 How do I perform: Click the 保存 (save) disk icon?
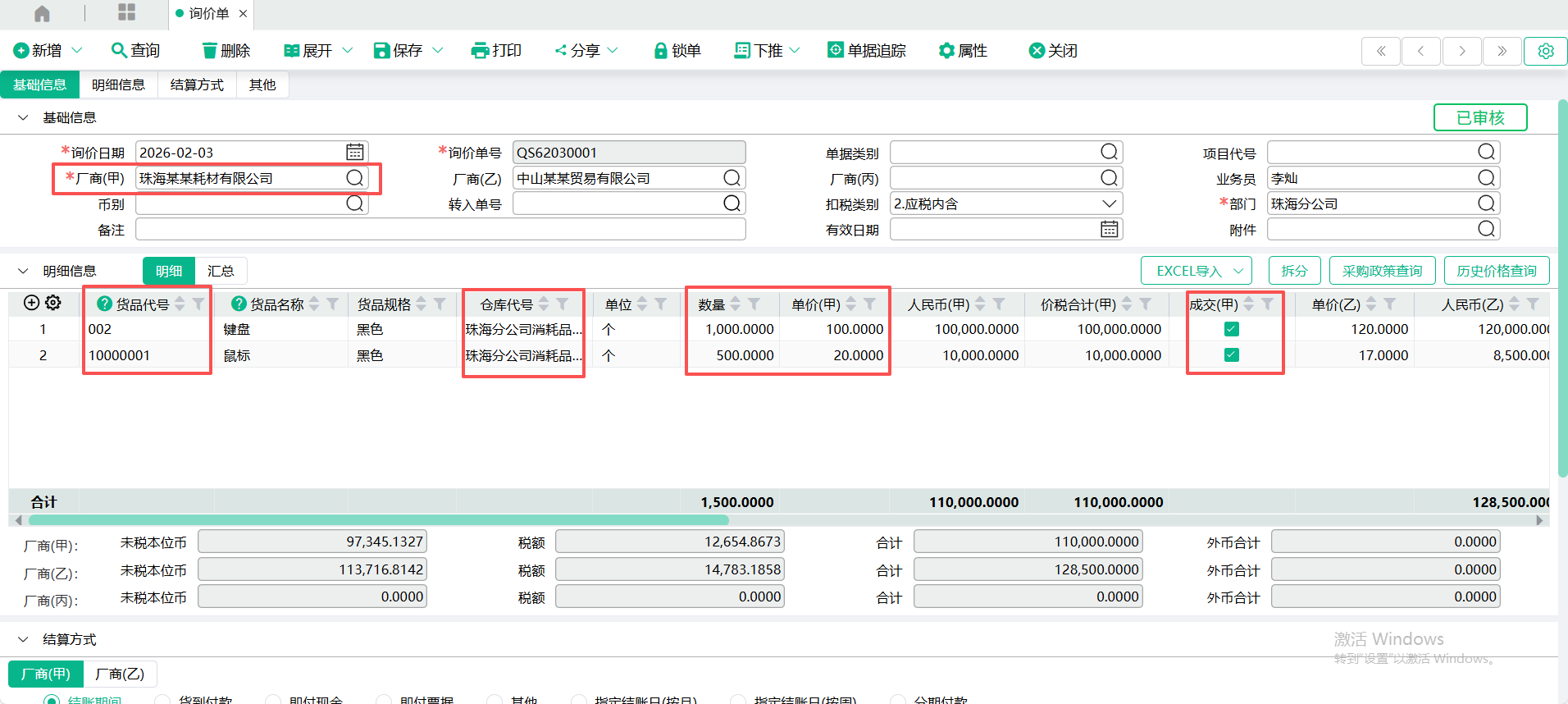[x=381, y=51]
